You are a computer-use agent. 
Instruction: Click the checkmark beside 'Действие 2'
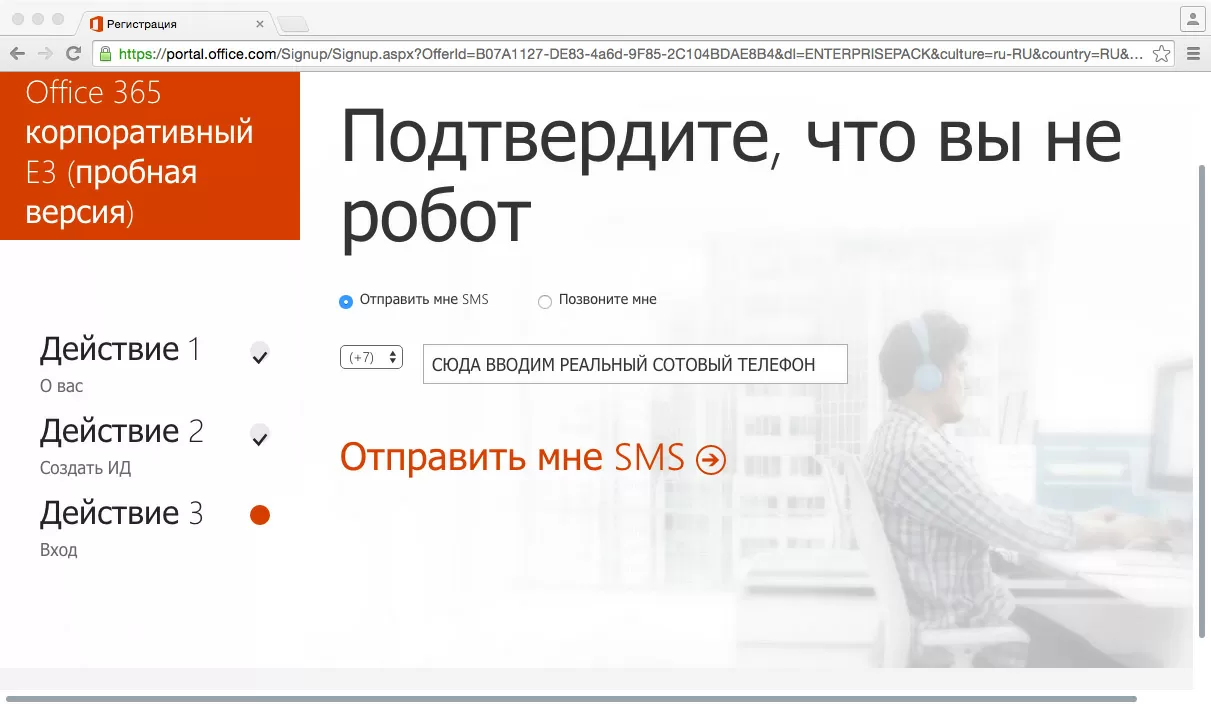click(x=260, y=436)
